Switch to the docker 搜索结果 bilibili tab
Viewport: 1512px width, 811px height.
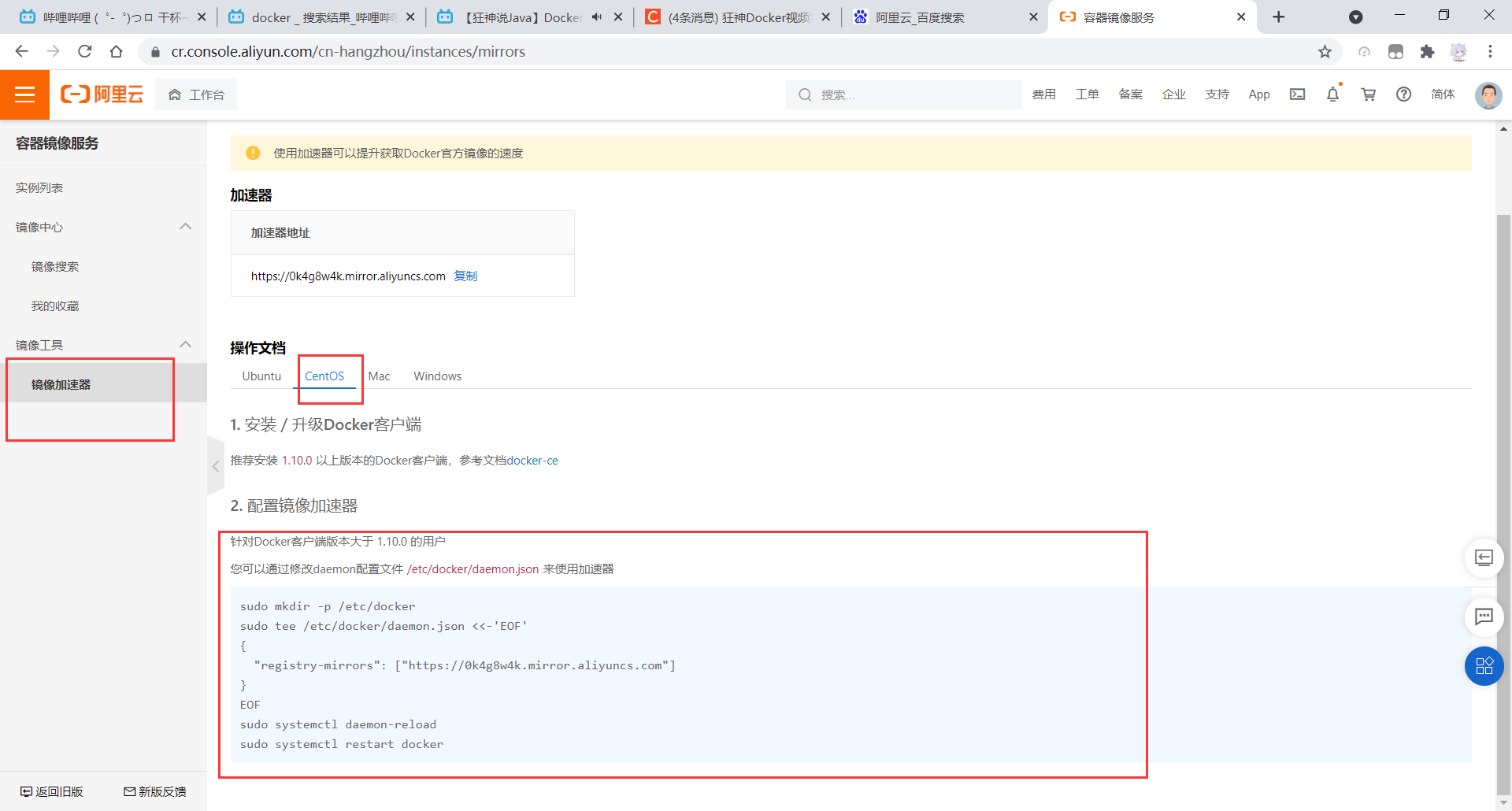coord(323,17)
